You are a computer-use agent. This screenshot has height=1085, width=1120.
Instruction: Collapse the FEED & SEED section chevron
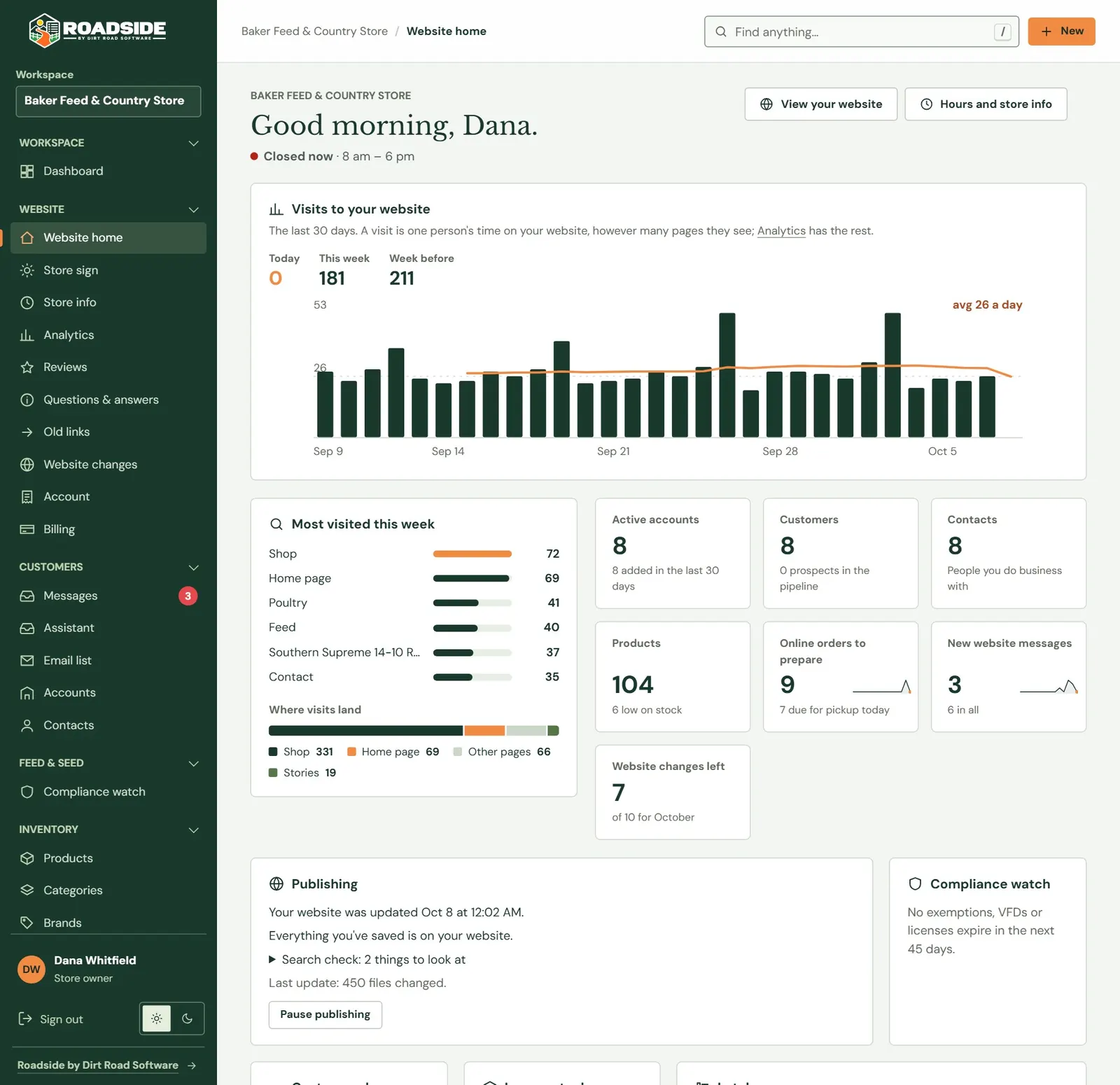[x=194, y=764]
